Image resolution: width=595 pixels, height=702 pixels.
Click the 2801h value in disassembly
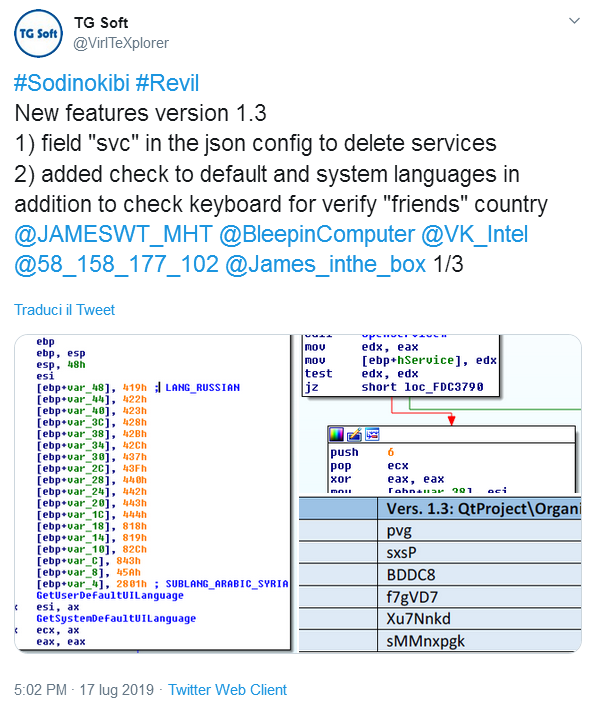point(132,584)
